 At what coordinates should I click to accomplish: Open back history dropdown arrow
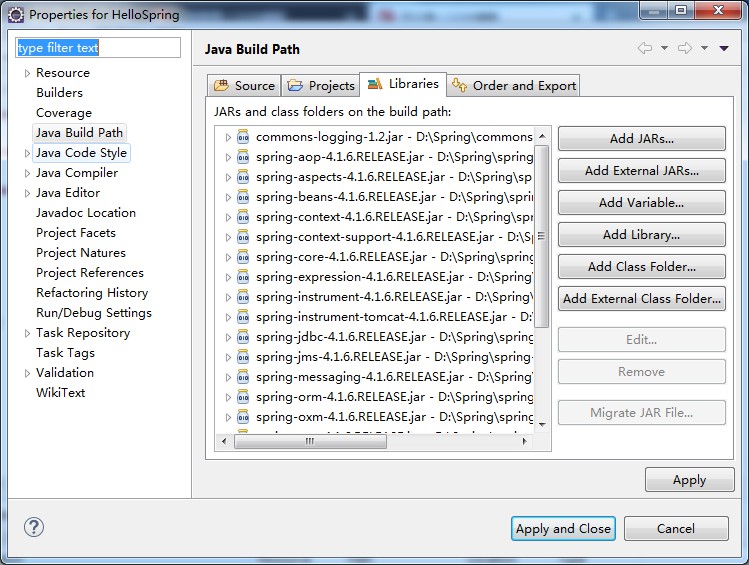(664, 48)
